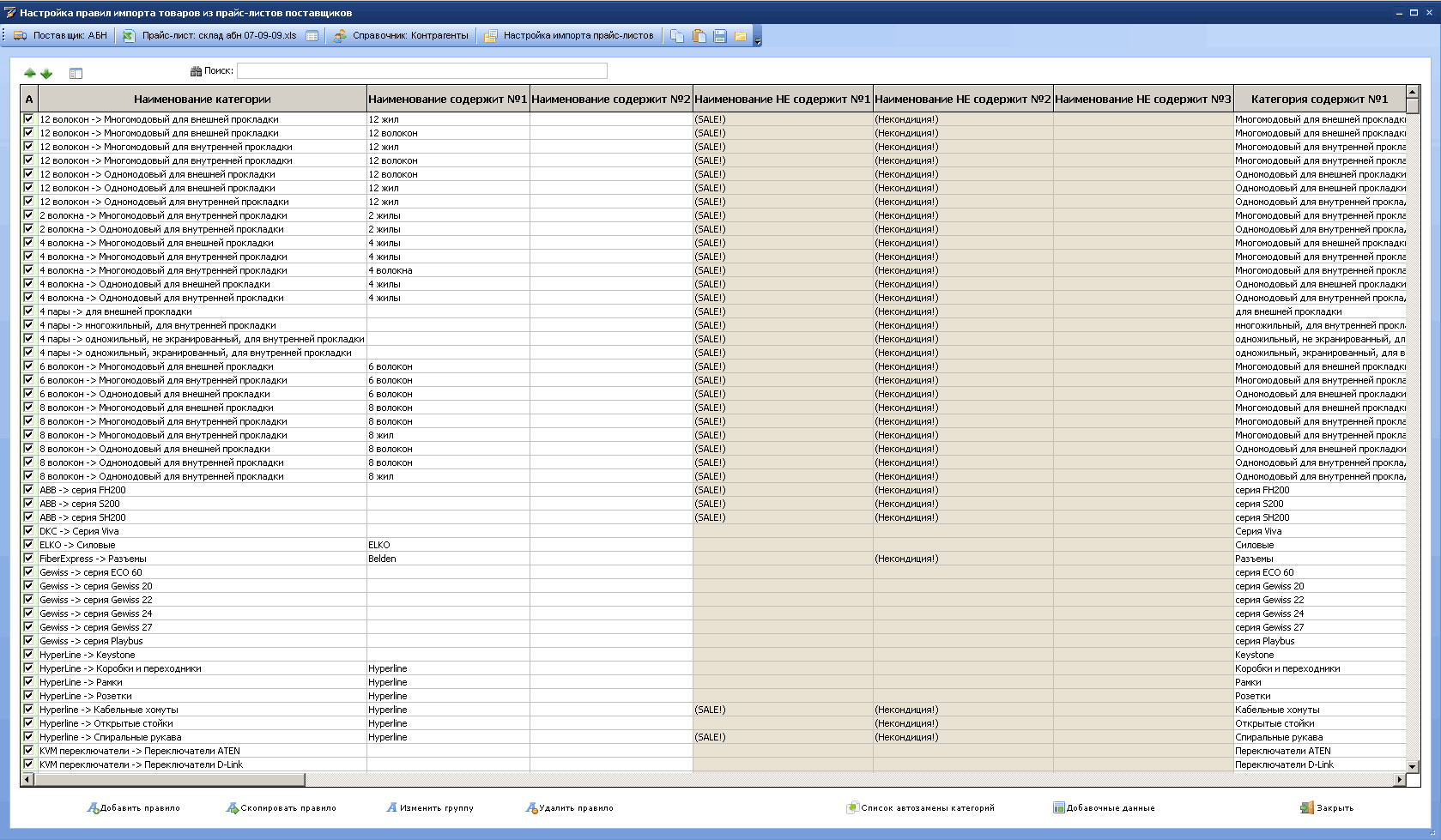
Task: Click the open folder icon in the toolbar
Action: pyautogui.click(x=740, y=36)
